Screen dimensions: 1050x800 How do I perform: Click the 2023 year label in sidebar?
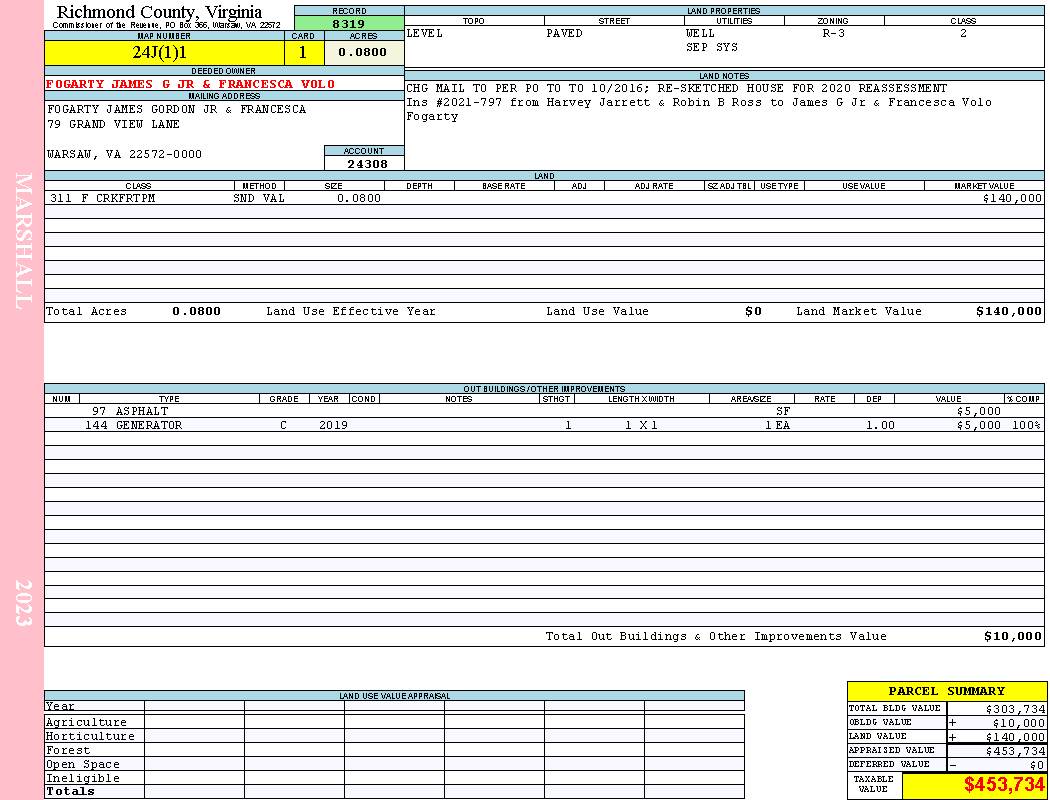coord(23,603)
